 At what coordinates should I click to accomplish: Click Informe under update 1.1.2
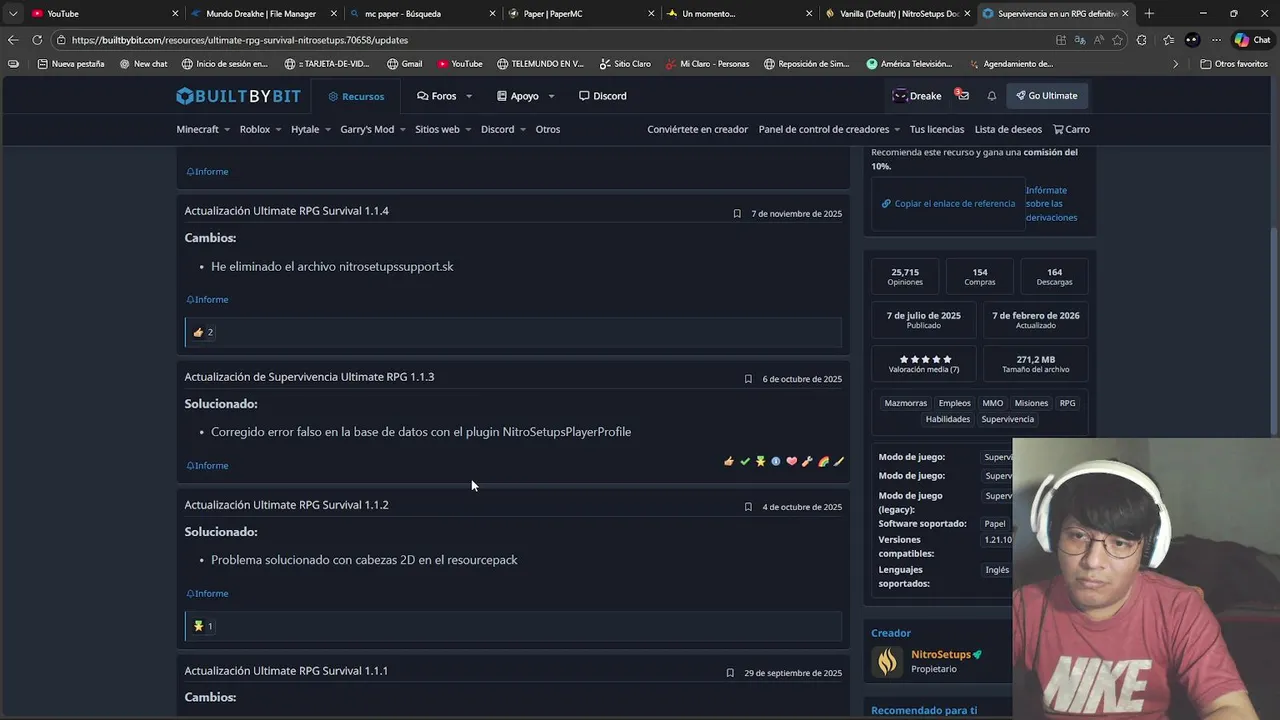point(207,593)
